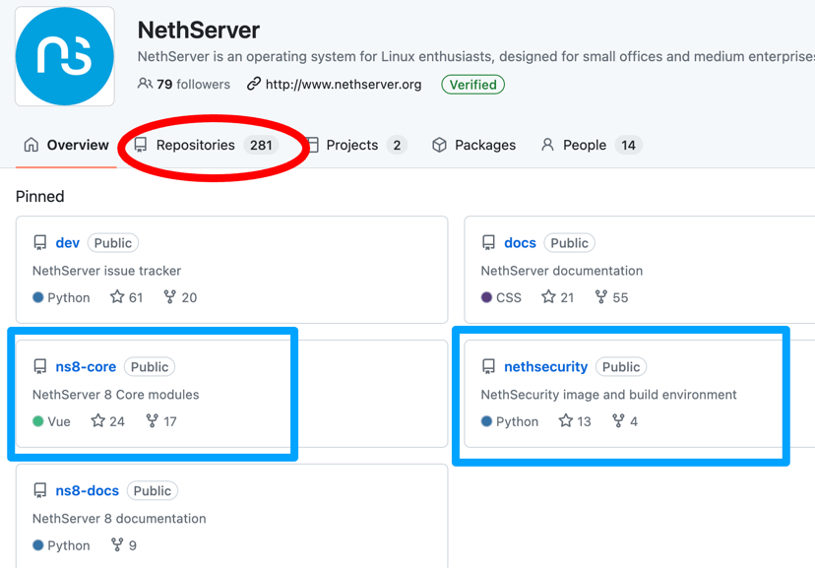This screenshot has height=568, width=815.
Task: Click the repo icon beside docs
Action: pyautogui.click(x=489, y=243)
